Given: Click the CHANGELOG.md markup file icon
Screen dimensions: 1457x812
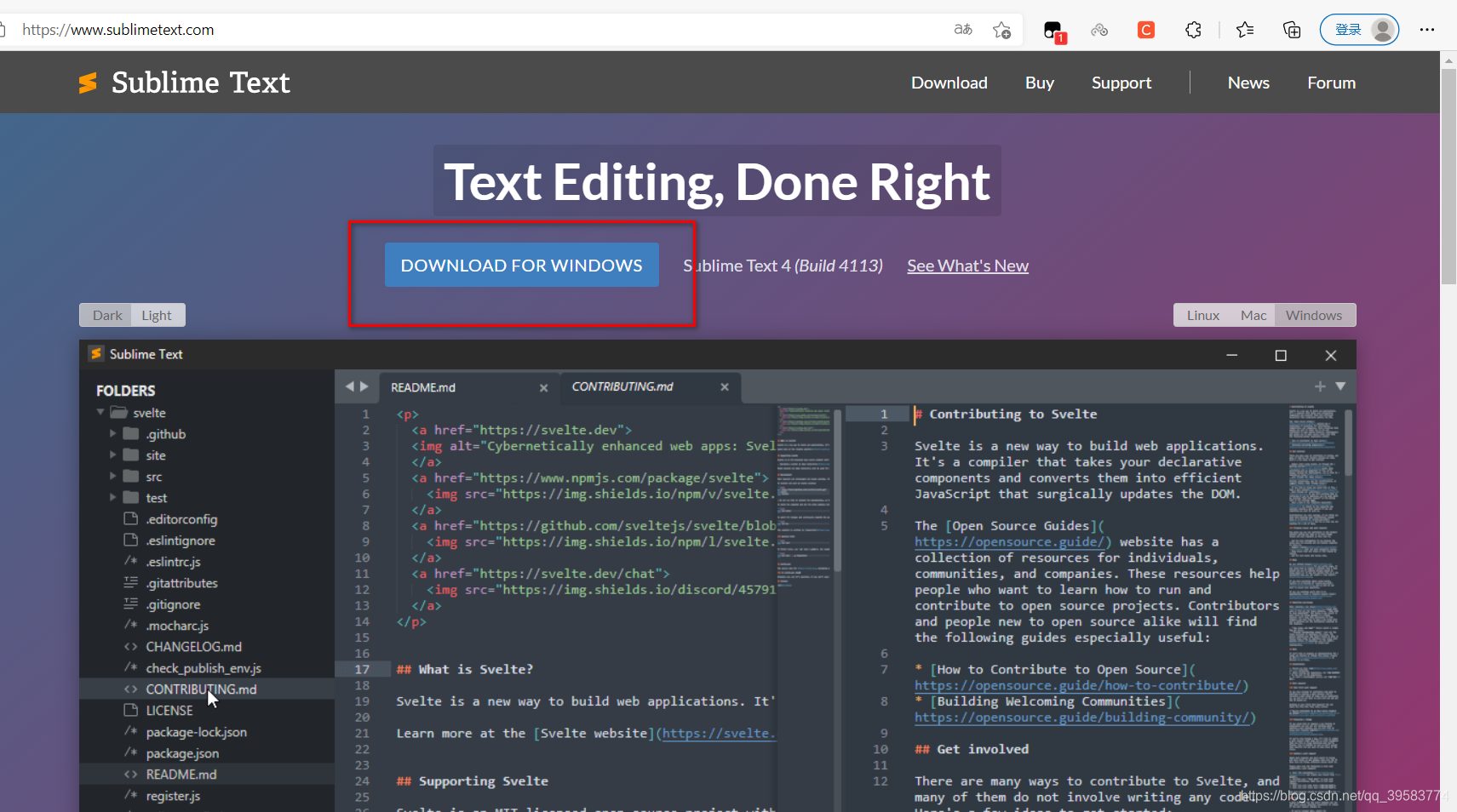Looking at the screenshot, I should click(x=130, y=646).
